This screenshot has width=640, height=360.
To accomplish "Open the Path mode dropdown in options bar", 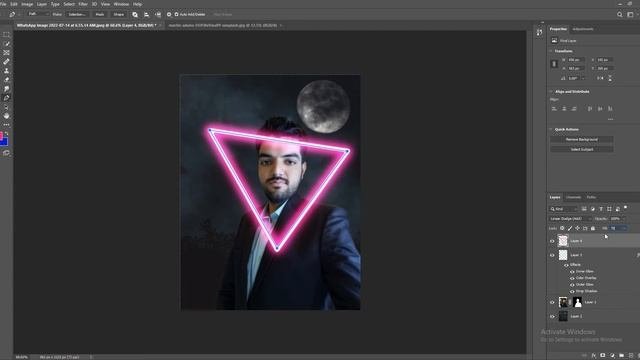I will (x=38, y=14).
